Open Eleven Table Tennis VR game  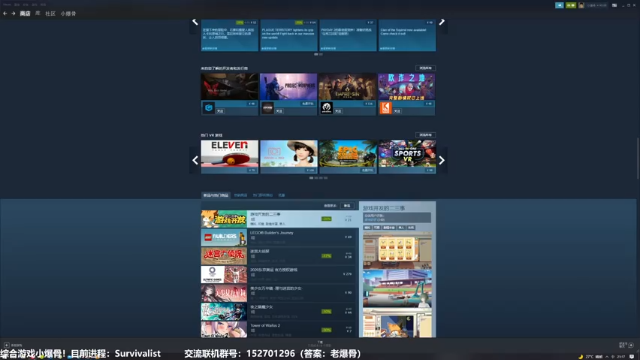[x=229, y=157]
